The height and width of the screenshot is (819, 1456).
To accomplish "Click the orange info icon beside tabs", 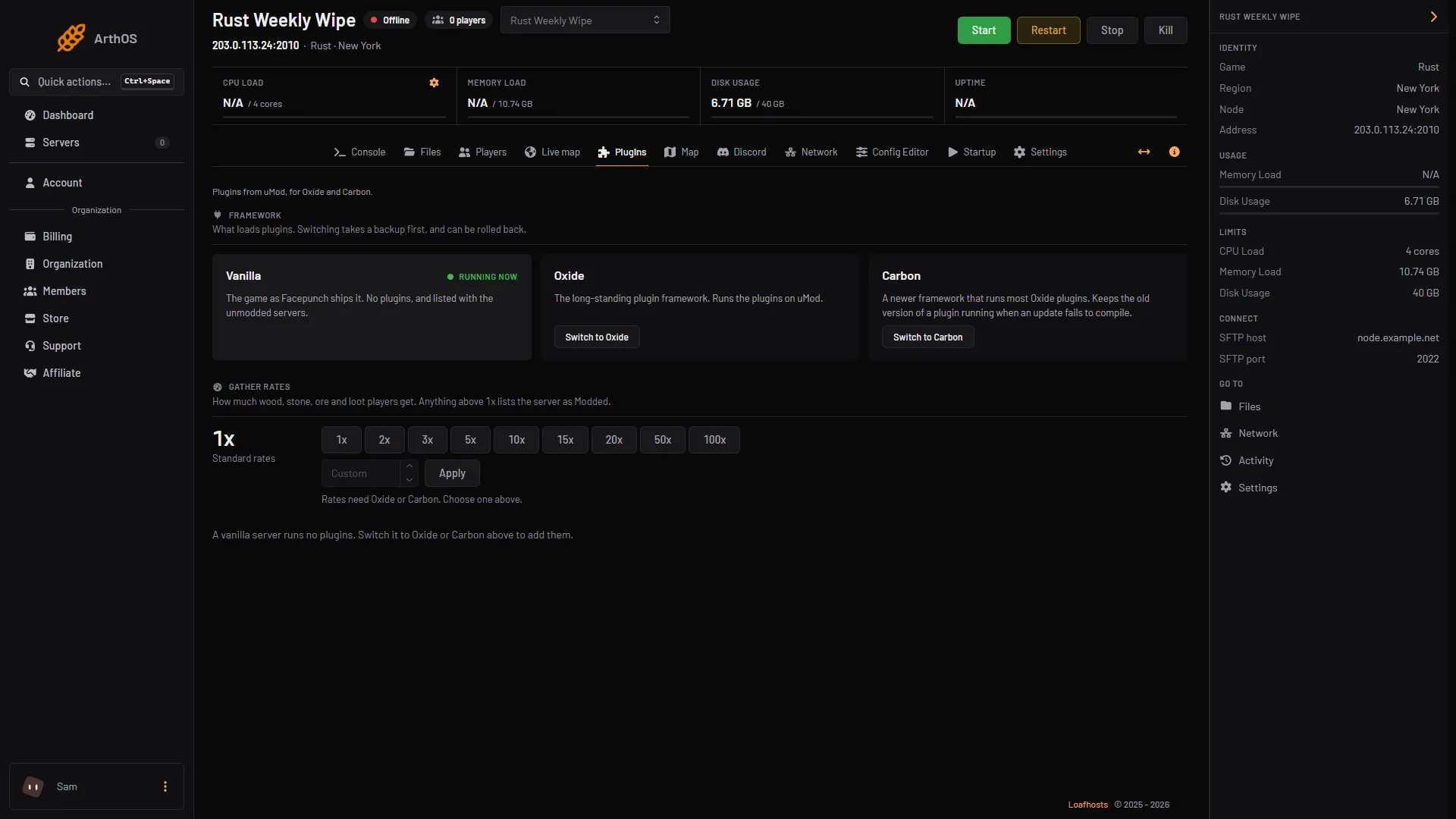I will [x=1174, y=152].
